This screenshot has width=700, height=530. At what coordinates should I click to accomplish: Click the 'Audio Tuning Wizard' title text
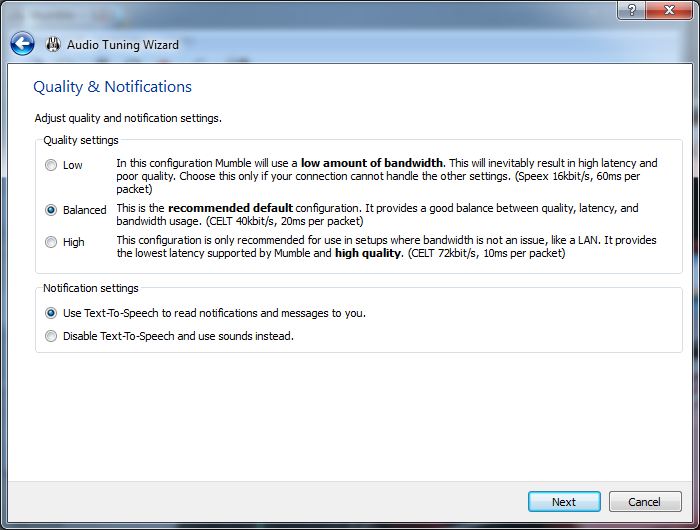(x=123, y=45)
